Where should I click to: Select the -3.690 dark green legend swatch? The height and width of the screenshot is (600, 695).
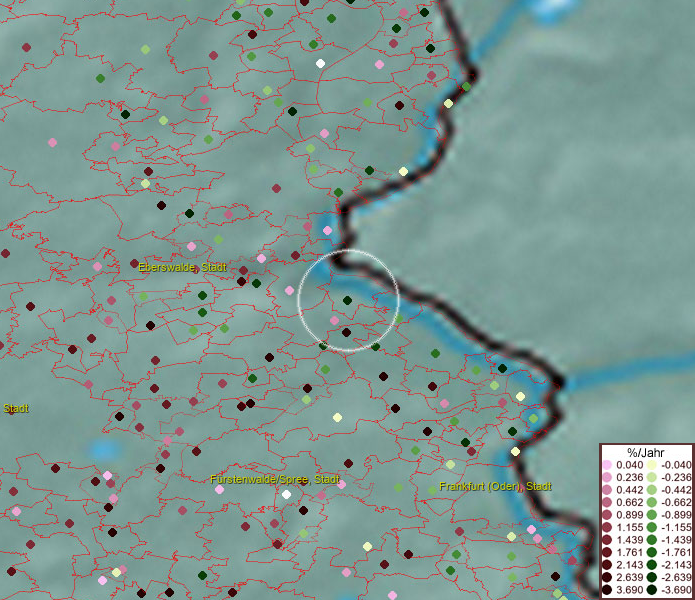click(652, 590)
